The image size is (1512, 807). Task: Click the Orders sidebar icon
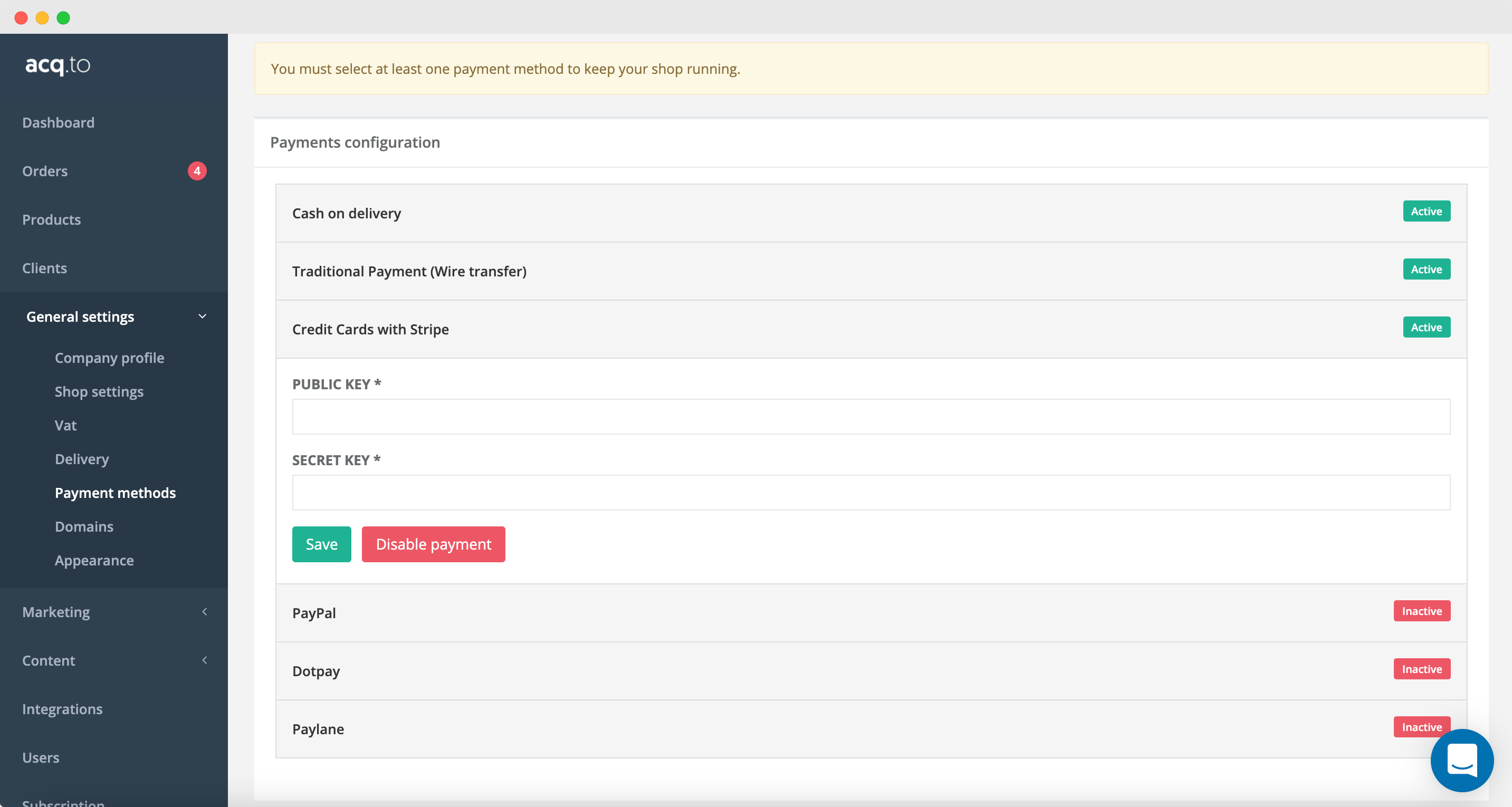[44, 170]
